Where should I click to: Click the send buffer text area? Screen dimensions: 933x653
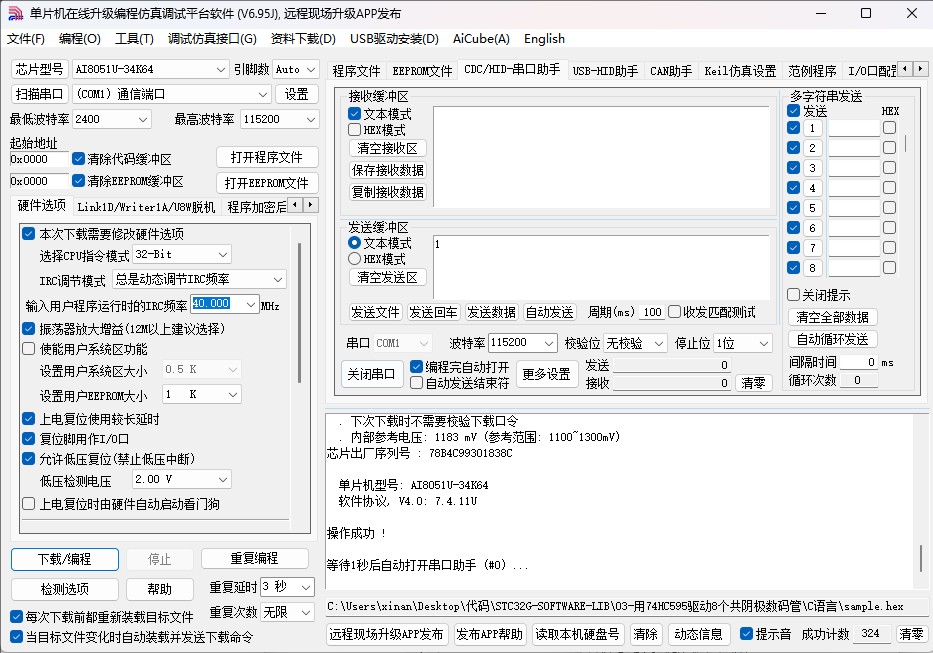coord(601,267)
